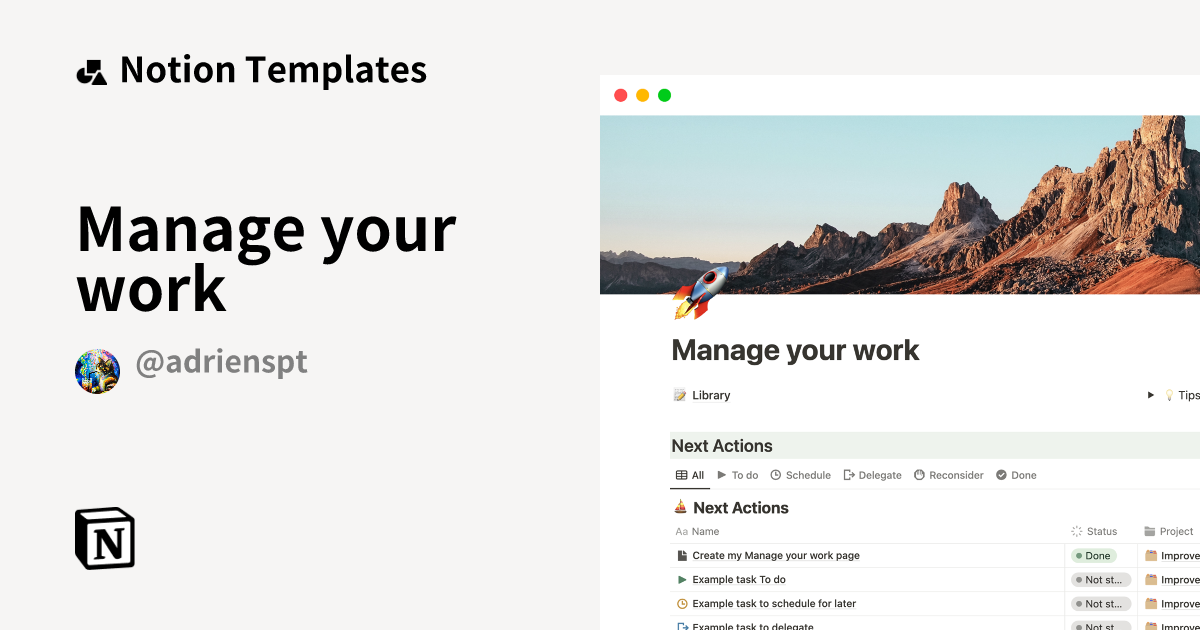Screen dimensions: 1200x630
Task: Switch to the To do view tab
Action: 740,475
